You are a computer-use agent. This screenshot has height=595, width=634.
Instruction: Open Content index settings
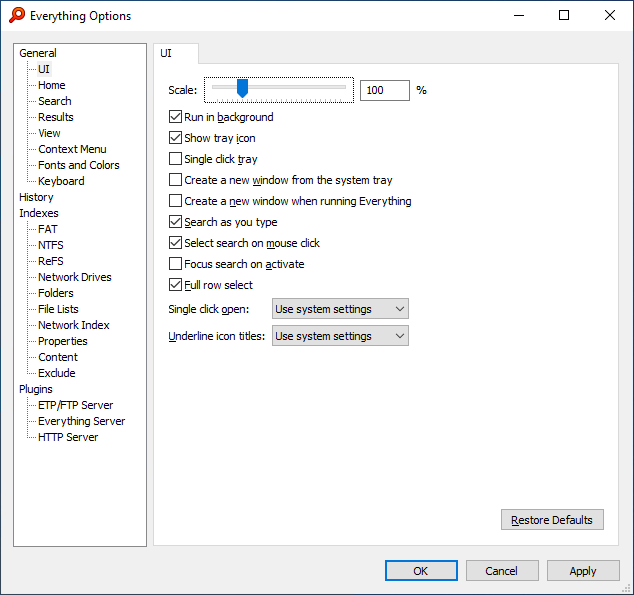[x=58, y=357]
